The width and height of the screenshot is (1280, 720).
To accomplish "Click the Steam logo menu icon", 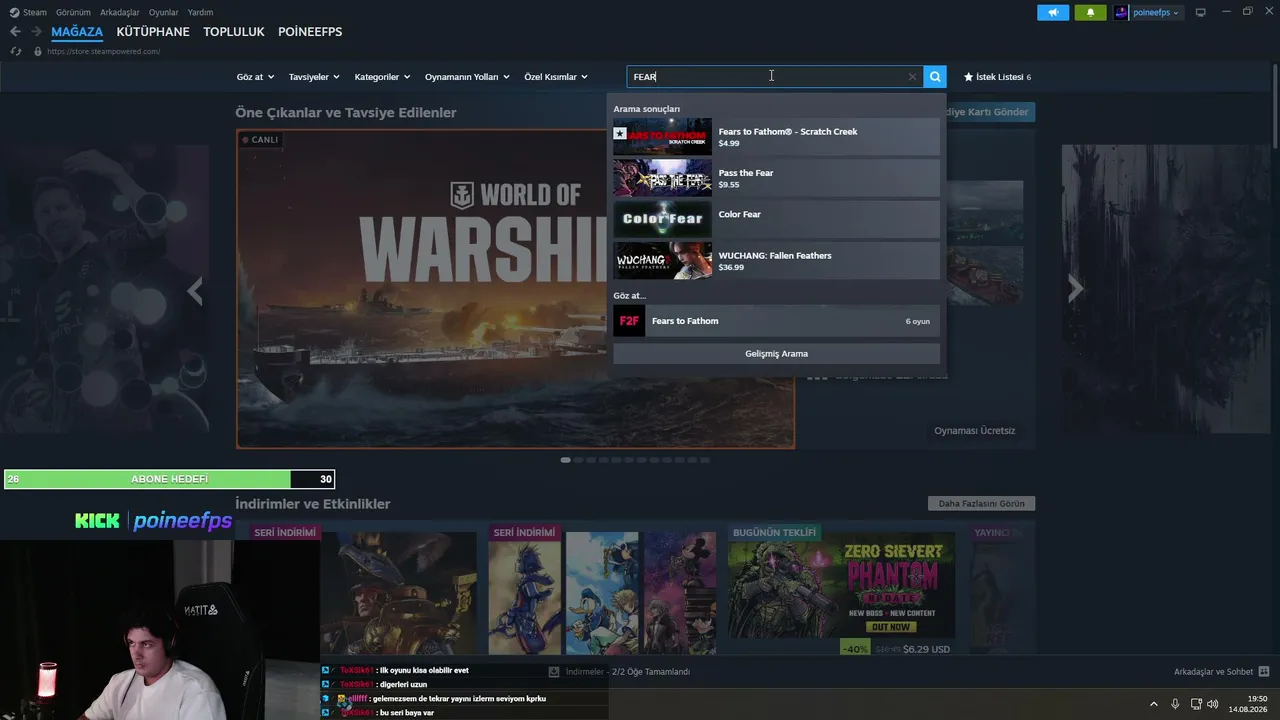I will [12, 12].
